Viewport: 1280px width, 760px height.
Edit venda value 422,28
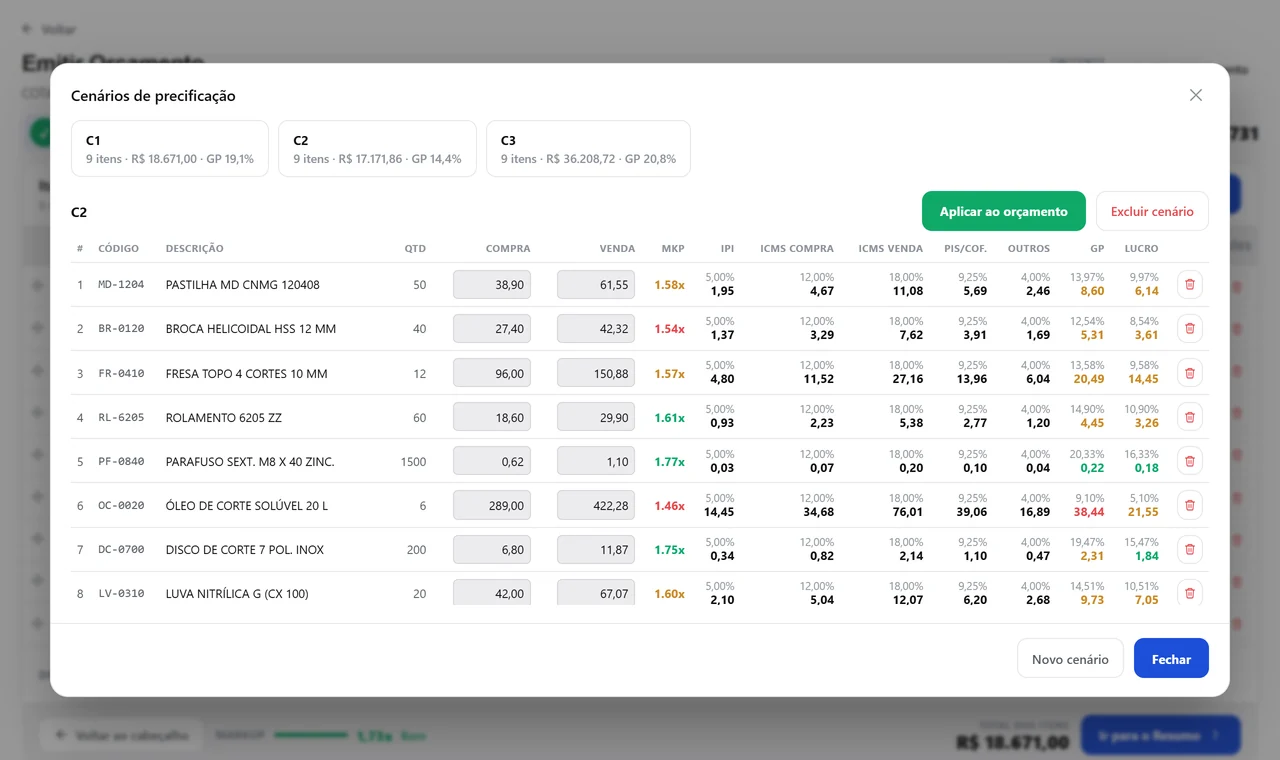coord(596,505)
